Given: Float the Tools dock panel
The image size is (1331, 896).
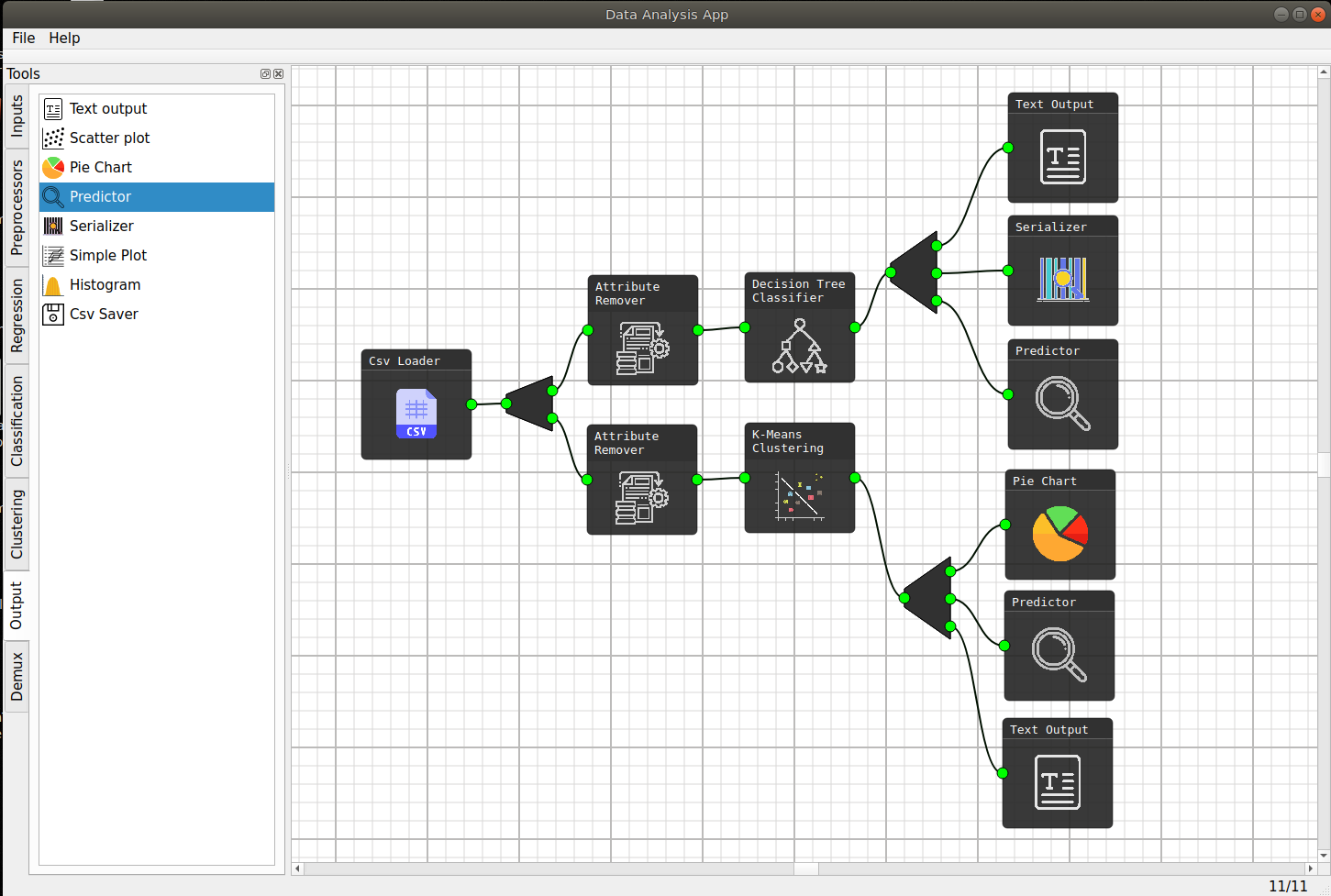Looking at the screenshot, I should pos(265,74).
